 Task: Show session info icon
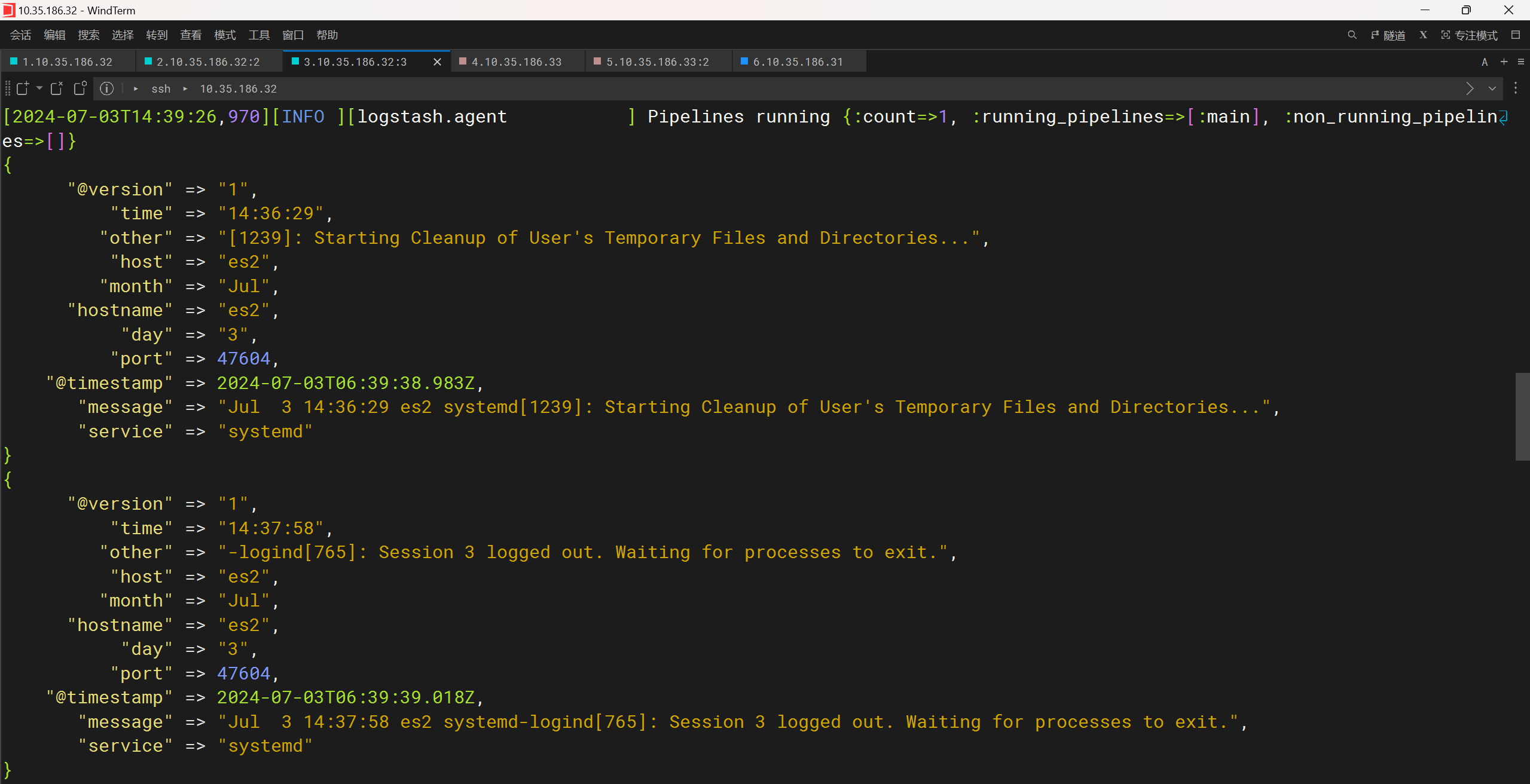coord(106,88)
